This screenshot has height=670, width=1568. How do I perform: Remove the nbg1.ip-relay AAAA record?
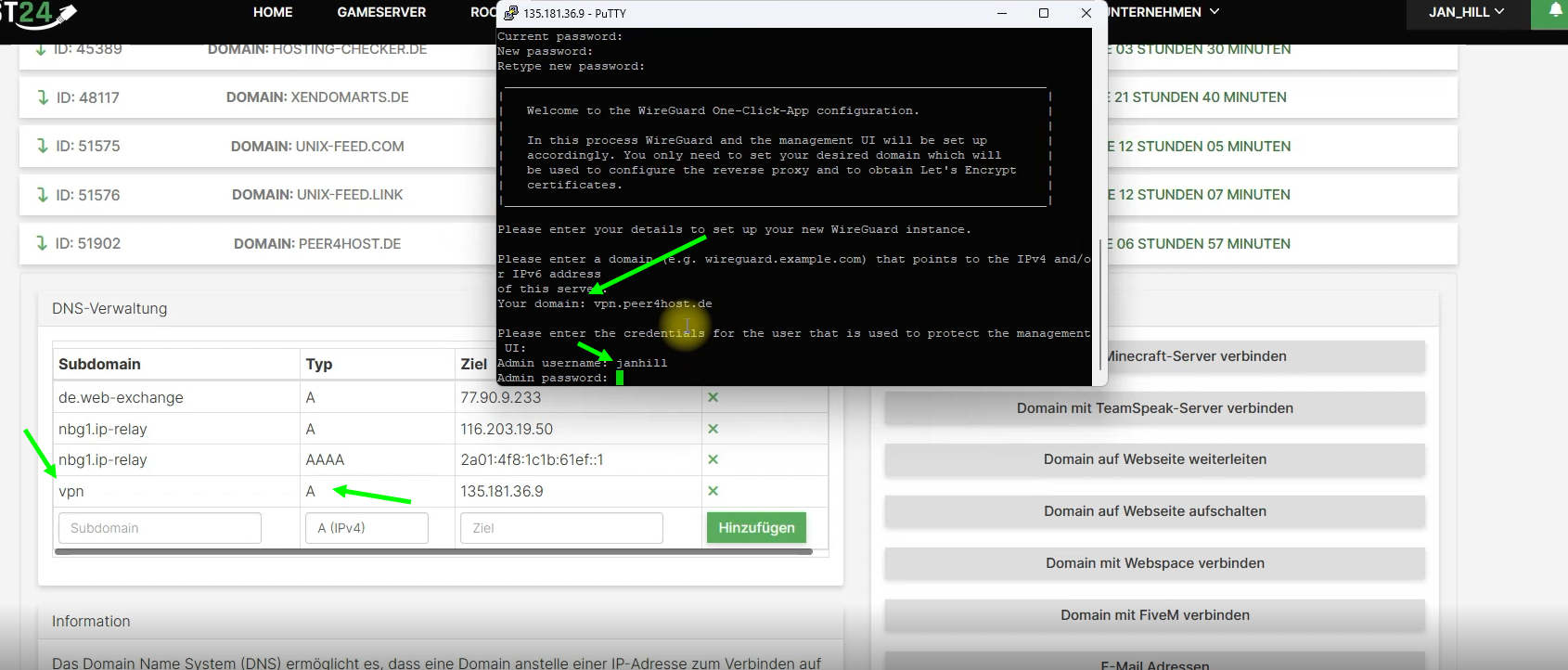(x=713, y=459)
